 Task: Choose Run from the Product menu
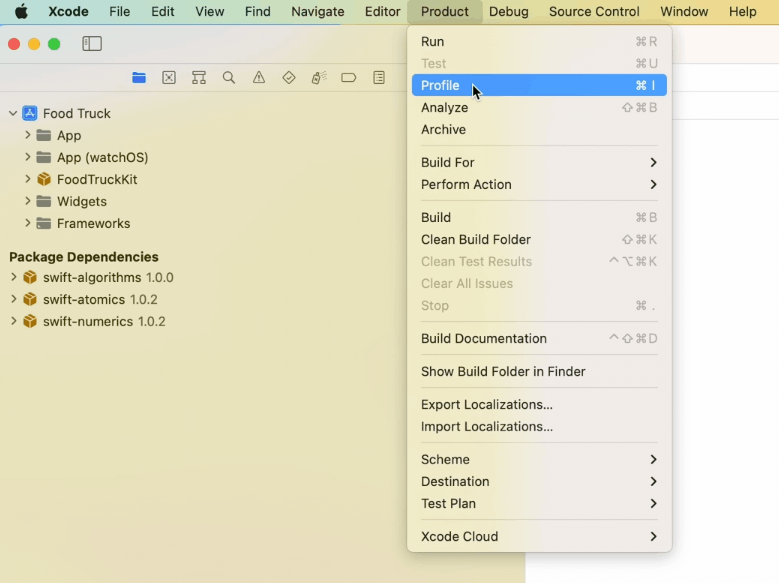click(x=539, y=42)
